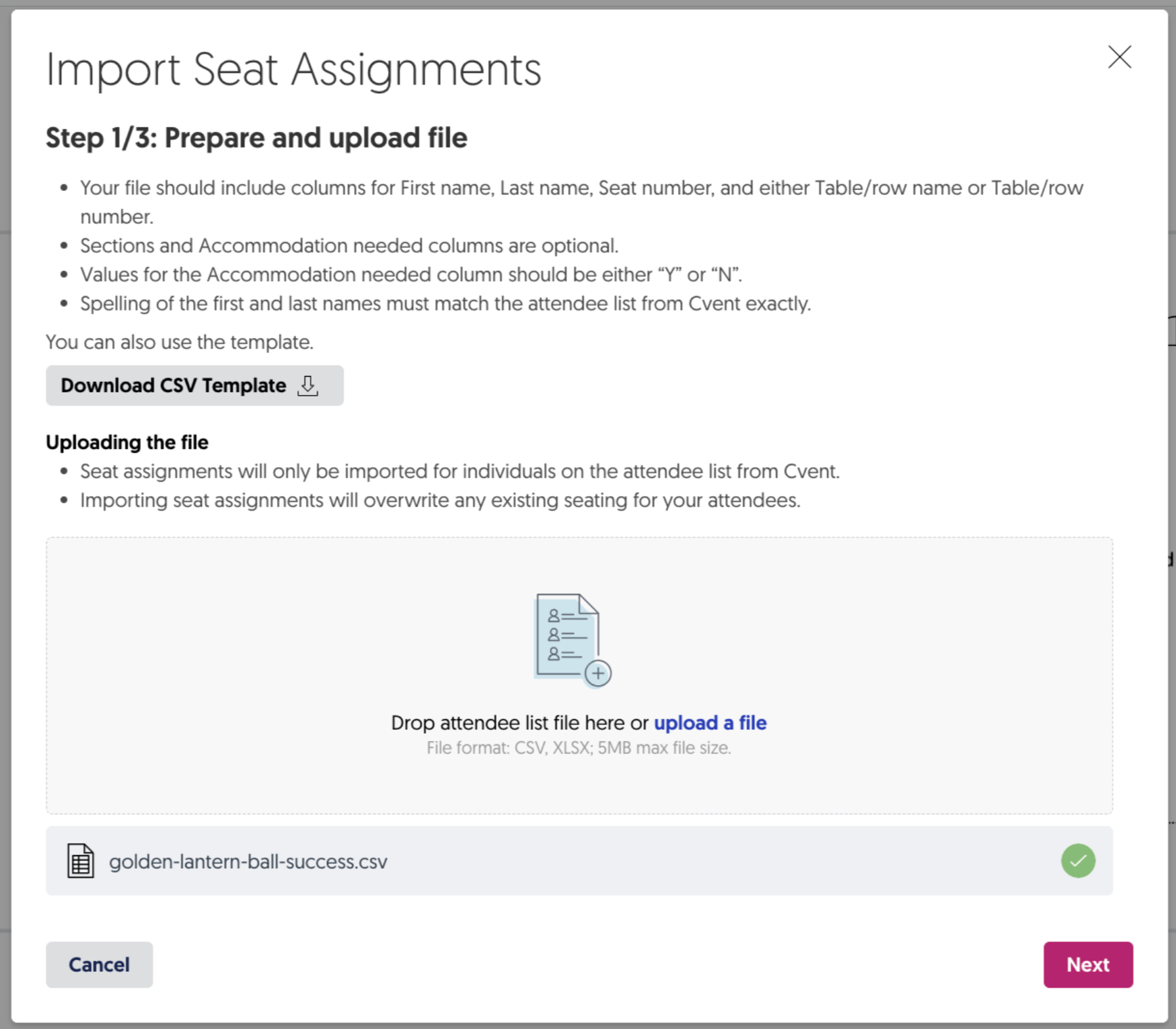Click the bullet about overwriting existing seating
1176x1029 pixels.
click(440, 500)
